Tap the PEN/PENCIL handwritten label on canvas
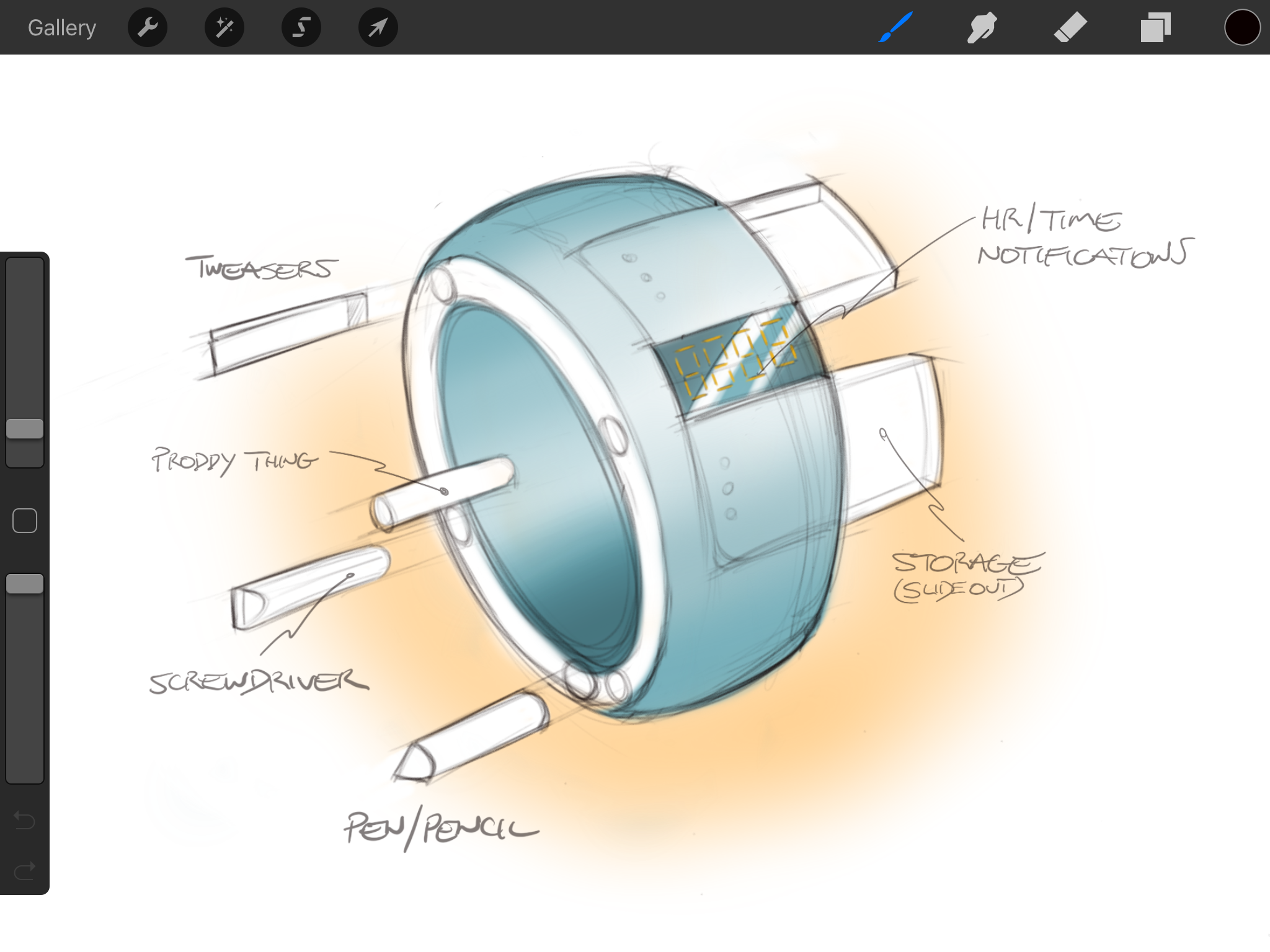The image size is (1270, 952). [441, 829]
